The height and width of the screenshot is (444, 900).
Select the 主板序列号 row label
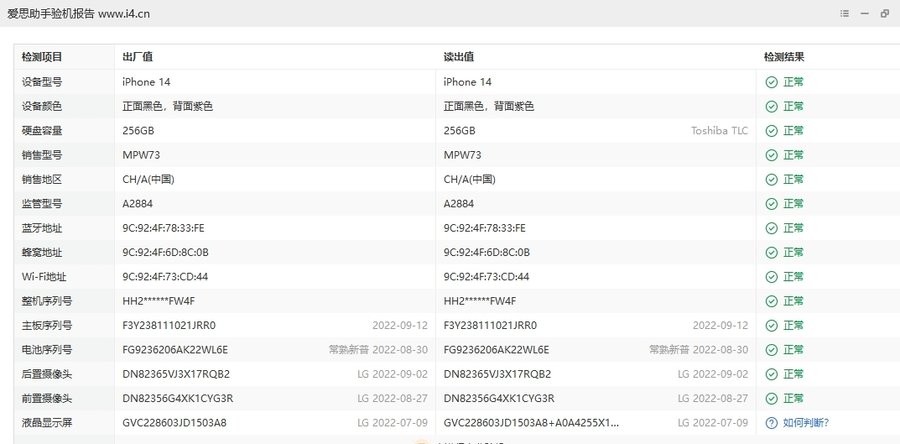coord(47,325)
